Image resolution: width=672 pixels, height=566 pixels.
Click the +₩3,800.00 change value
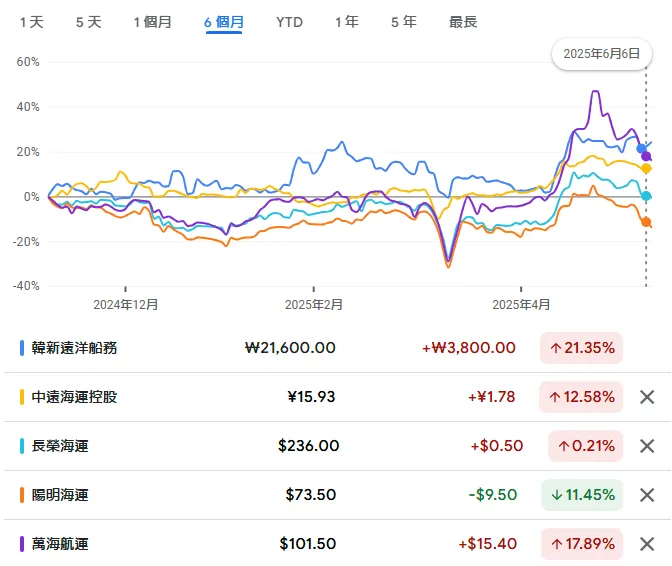tap(469, 348)
